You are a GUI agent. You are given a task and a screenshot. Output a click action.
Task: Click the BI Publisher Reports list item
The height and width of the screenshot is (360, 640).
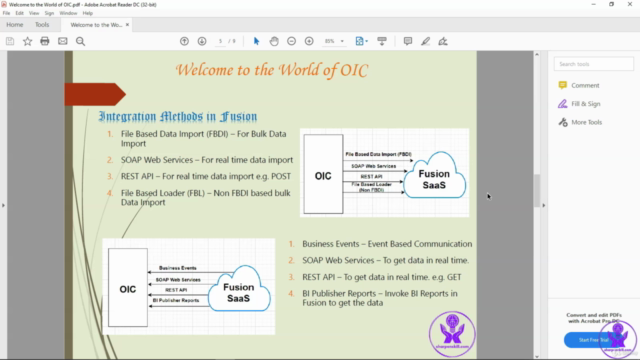tap(380, 298)
